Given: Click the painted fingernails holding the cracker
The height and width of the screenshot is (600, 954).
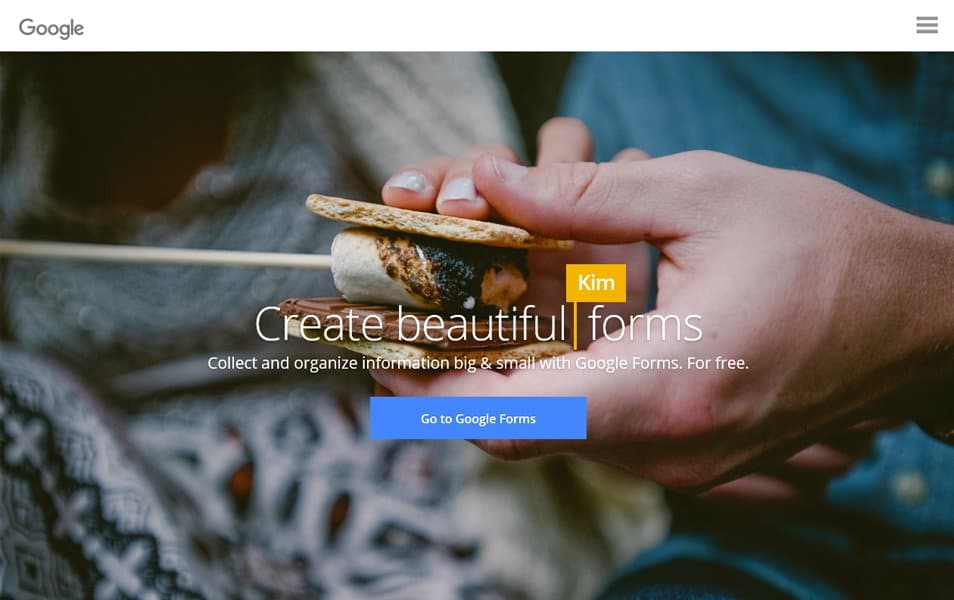Looking at the screenshot, I should pyautogui.click(x=433, y=187).
